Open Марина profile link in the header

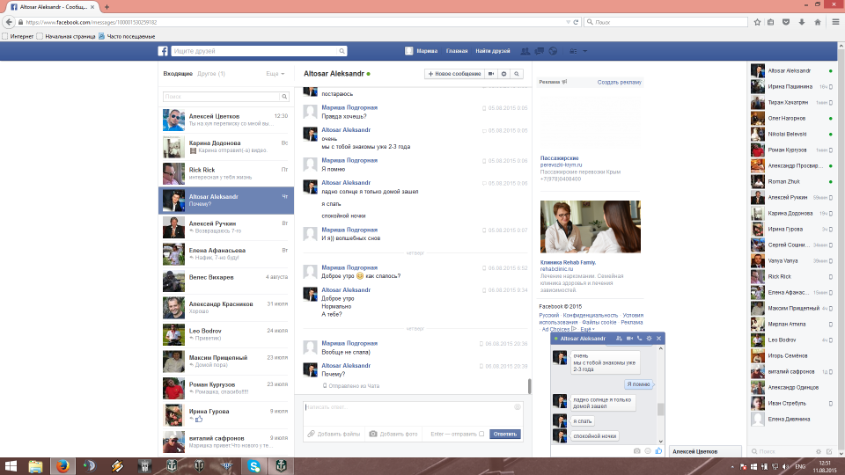[x=421, y=51]
